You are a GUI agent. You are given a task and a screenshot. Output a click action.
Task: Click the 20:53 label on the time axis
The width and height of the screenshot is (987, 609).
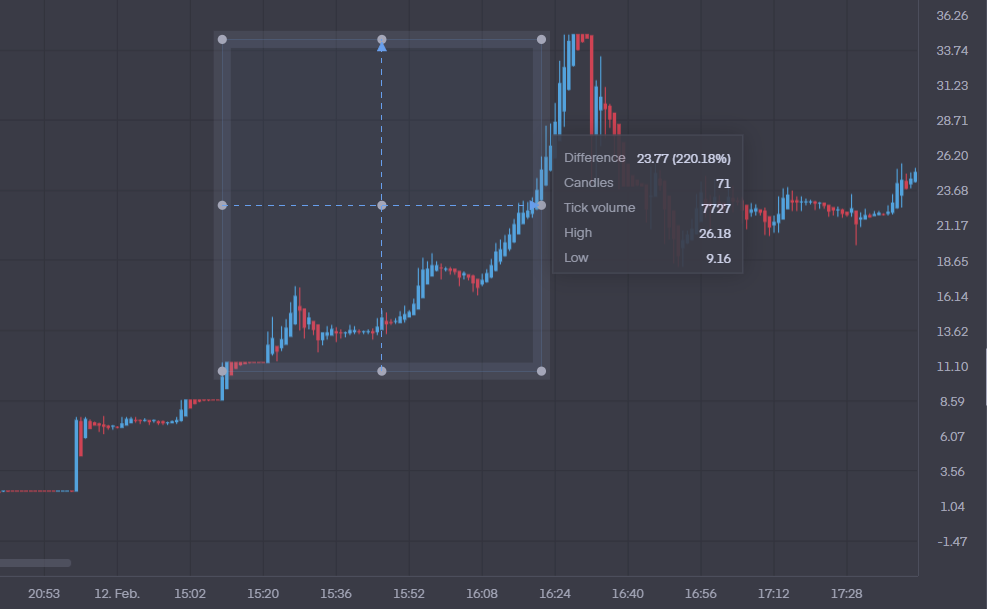(x=44, y=594)
